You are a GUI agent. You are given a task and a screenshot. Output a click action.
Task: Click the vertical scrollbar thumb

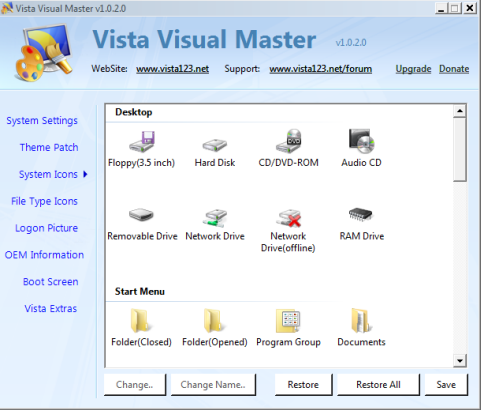[460, 149]
